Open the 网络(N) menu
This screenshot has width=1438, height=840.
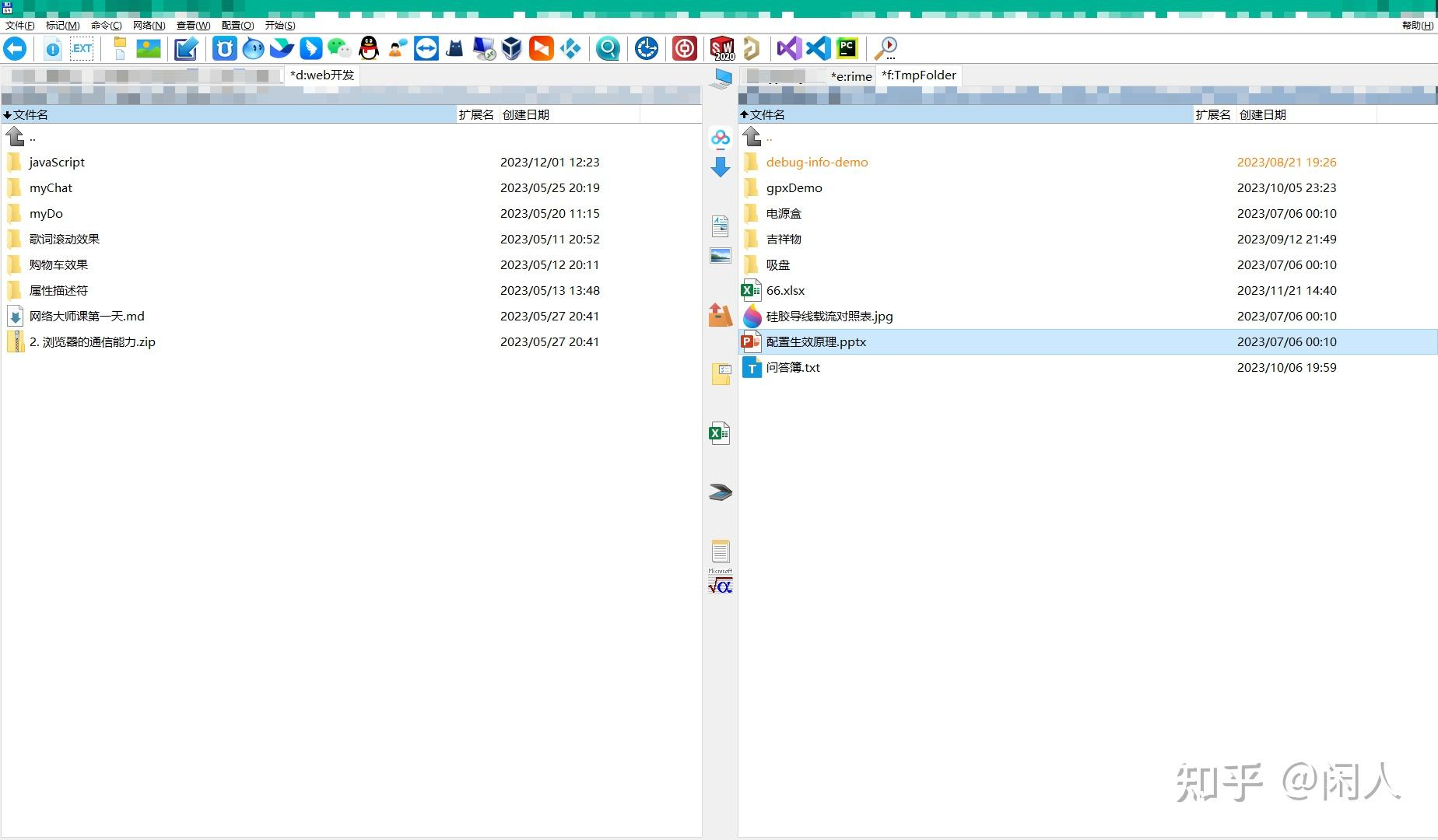pos(149,26)
